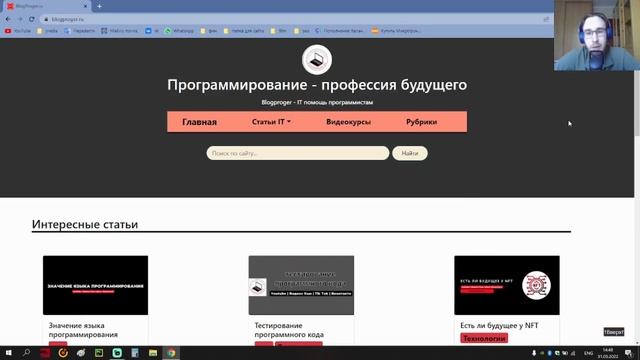Click the 'Интересные статьи' heading
The image size is (640, 360).
click(x=85, y=224)
